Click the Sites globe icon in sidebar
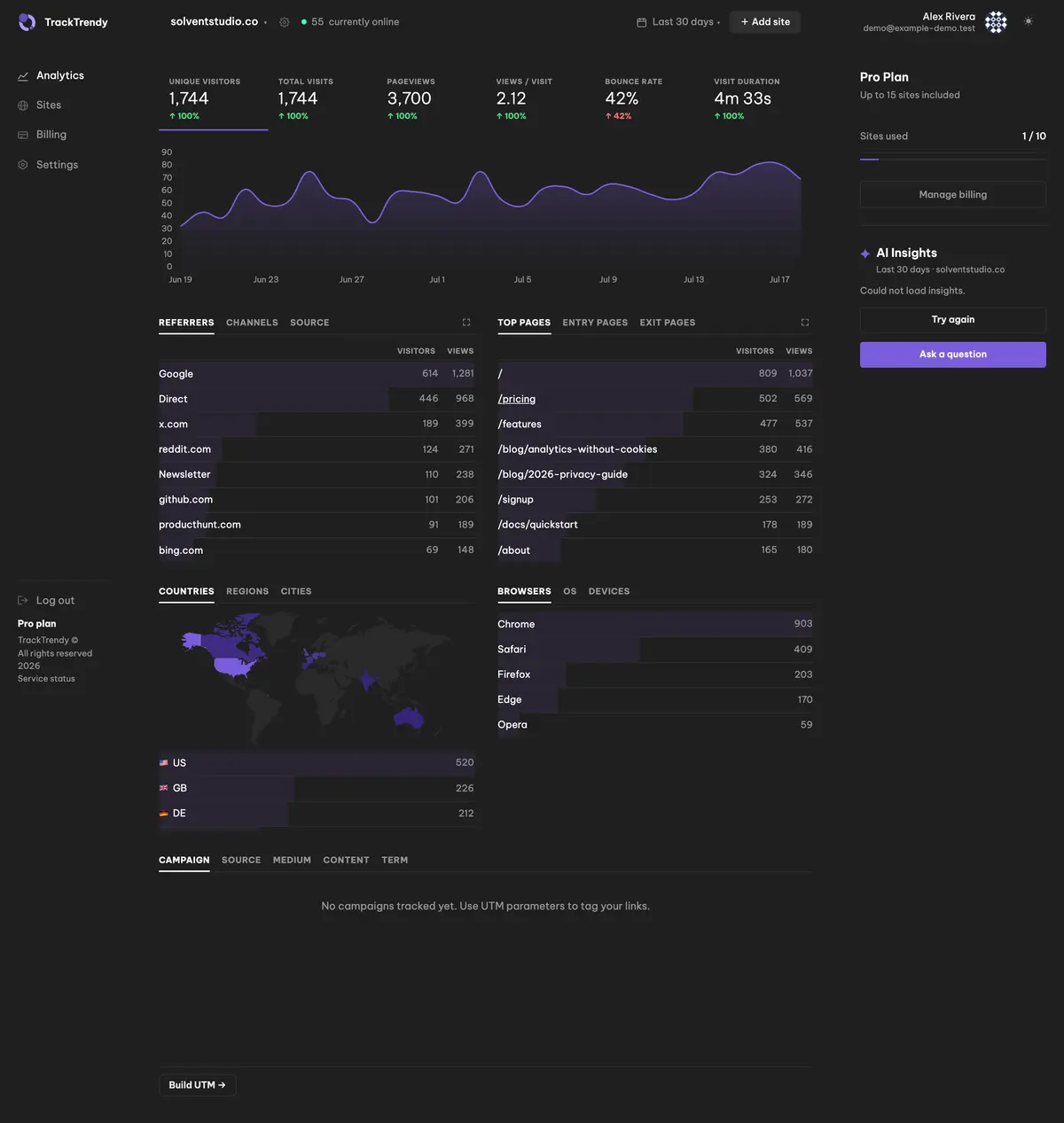The height and width of the screenshot is (1123, 1064). 23,105
